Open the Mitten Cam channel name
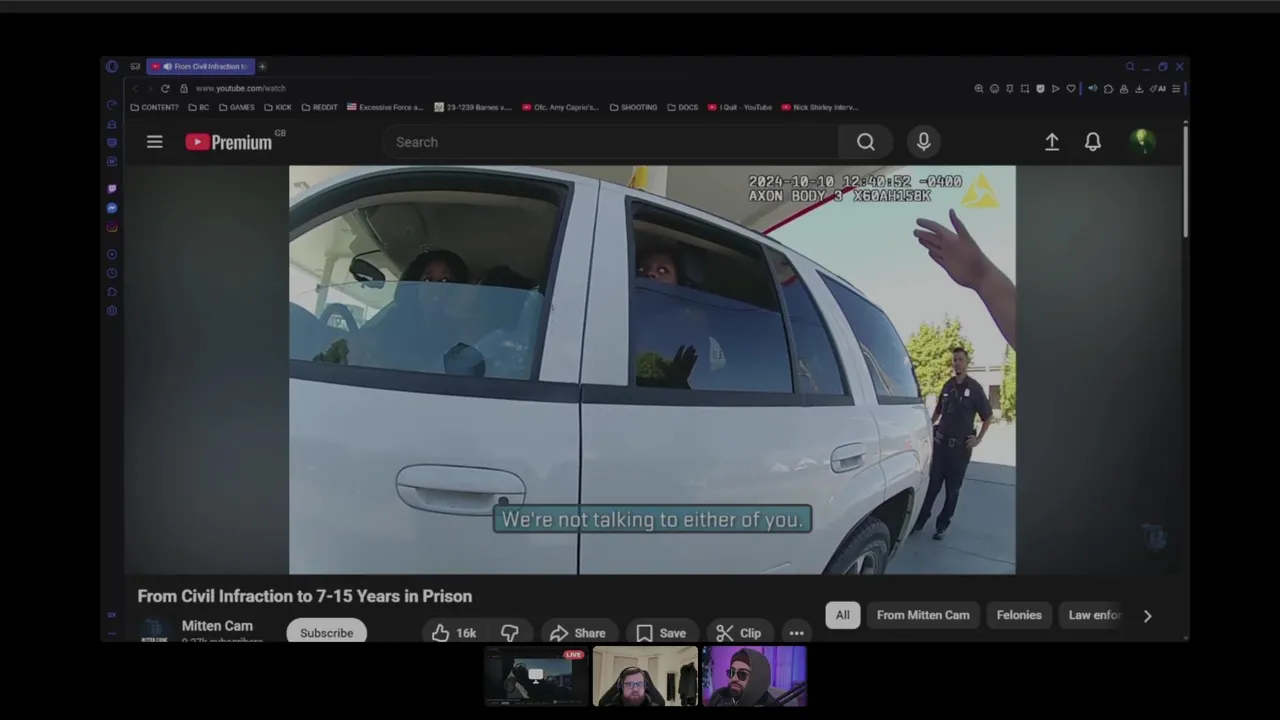The image size is (1280, 720). pyautogui.click(x=217, y=626)
